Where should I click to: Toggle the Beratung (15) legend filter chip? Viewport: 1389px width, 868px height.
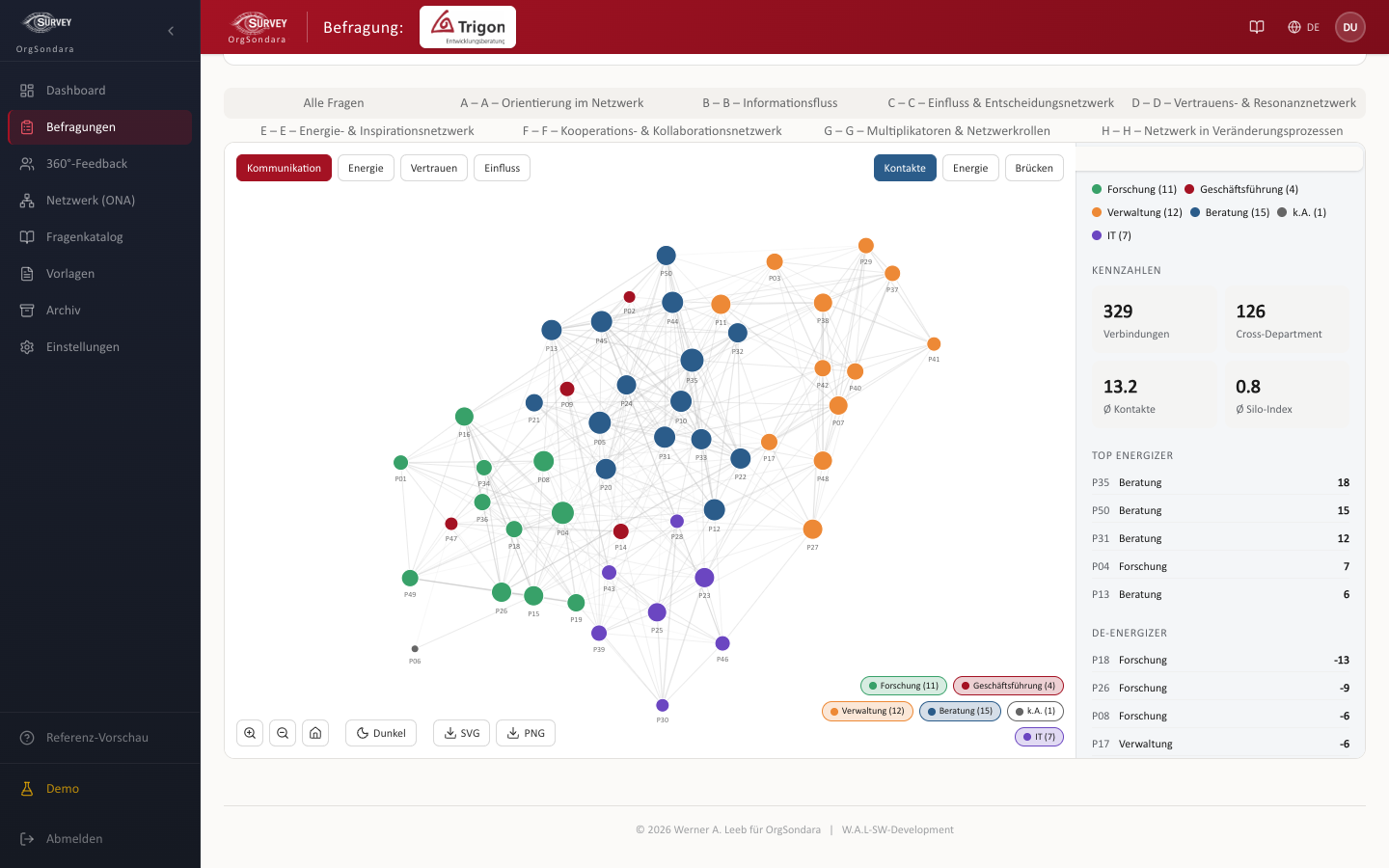(960, 711)
